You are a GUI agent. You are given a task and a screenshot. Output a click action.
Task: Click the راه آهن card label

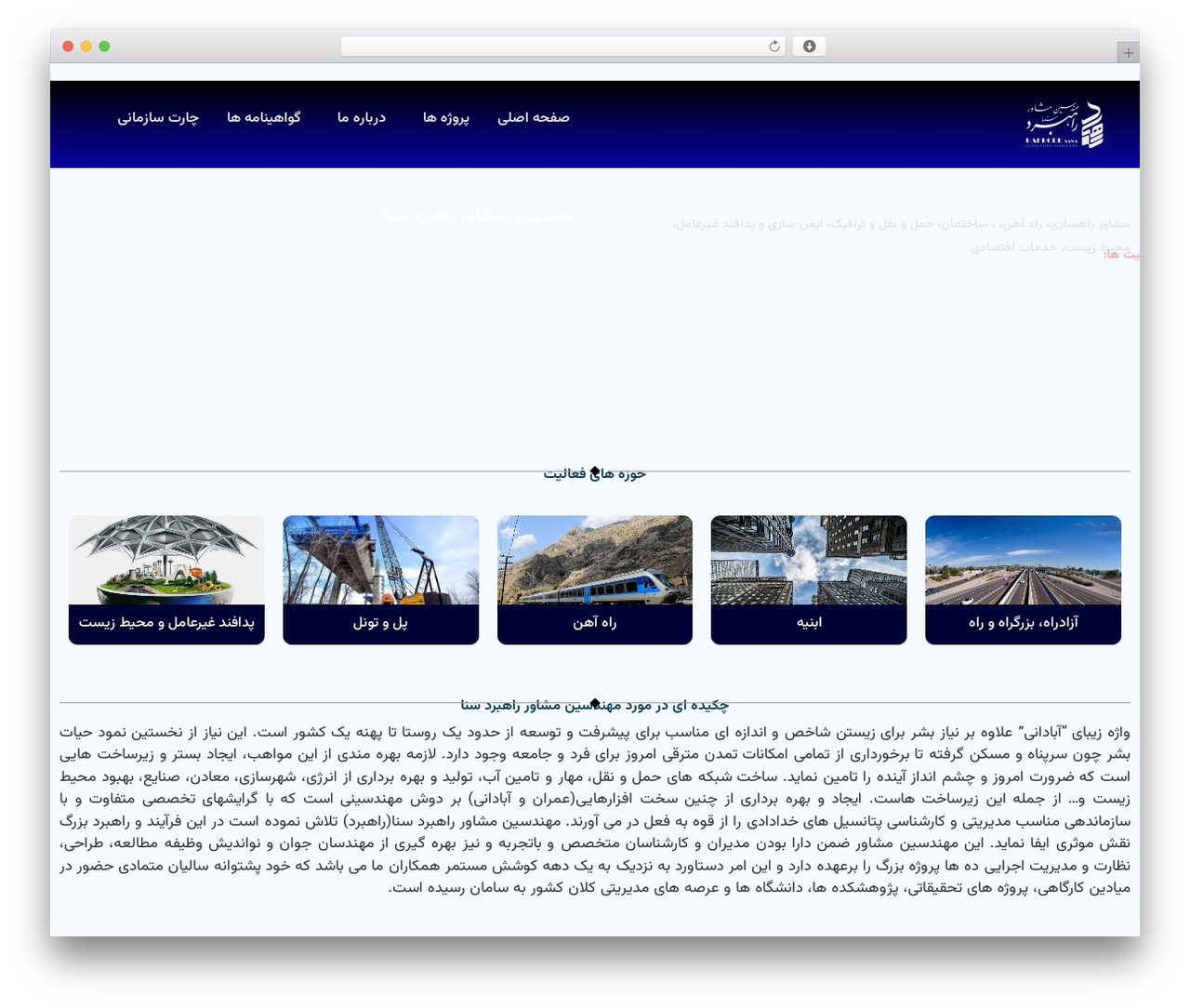595,623
